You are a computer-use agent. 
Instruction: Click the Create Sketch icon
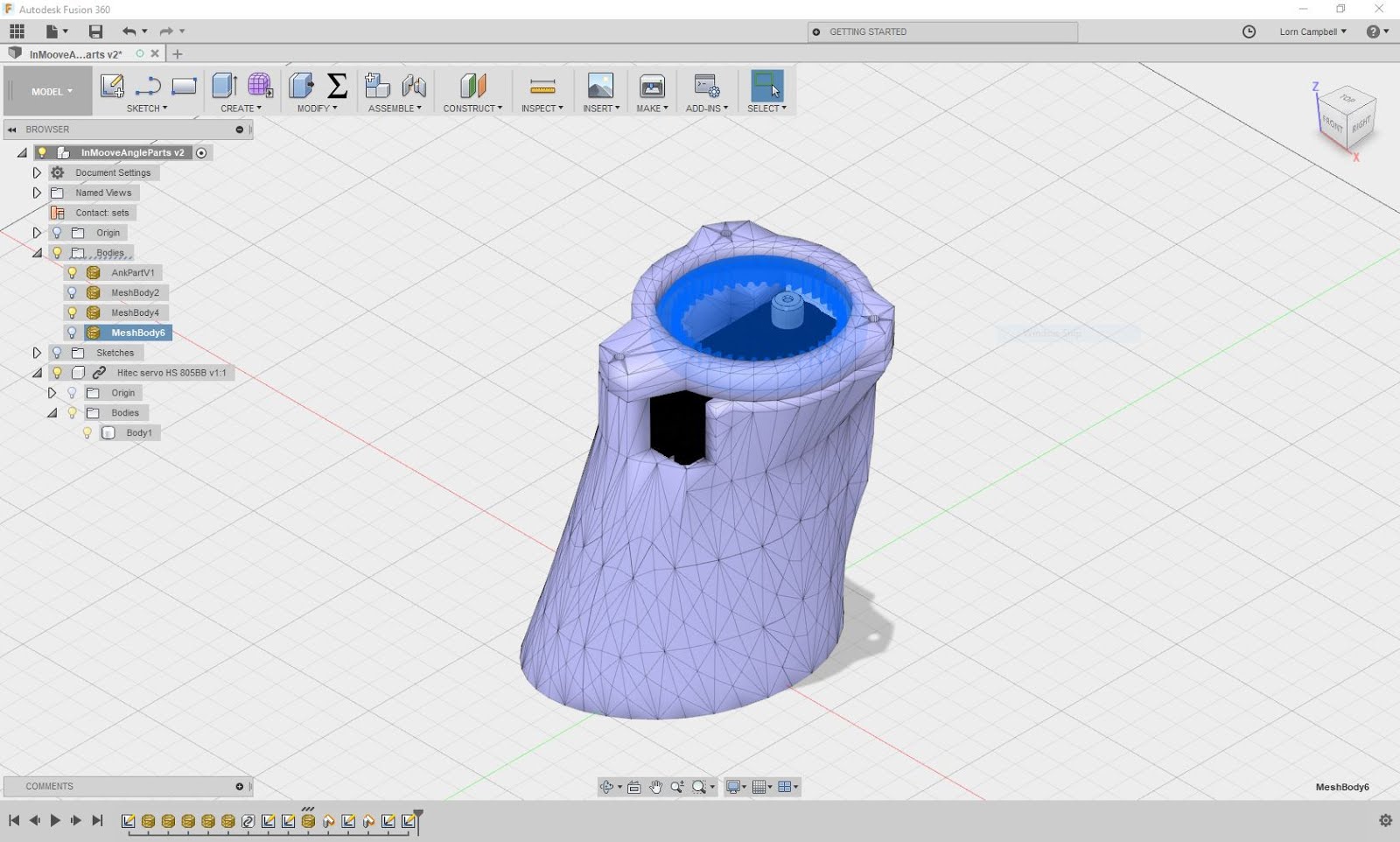tap(112, 86)
